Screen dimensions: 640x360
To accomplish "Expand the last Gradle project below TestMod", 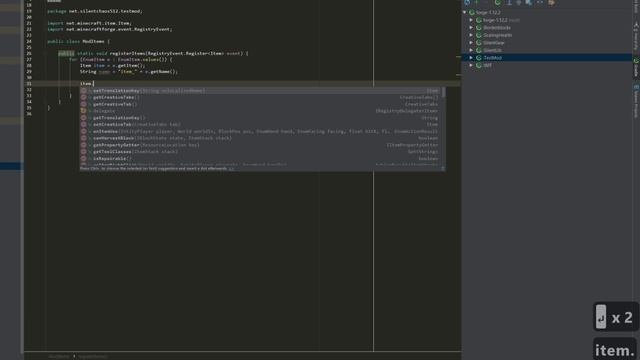I will (471, 65).
